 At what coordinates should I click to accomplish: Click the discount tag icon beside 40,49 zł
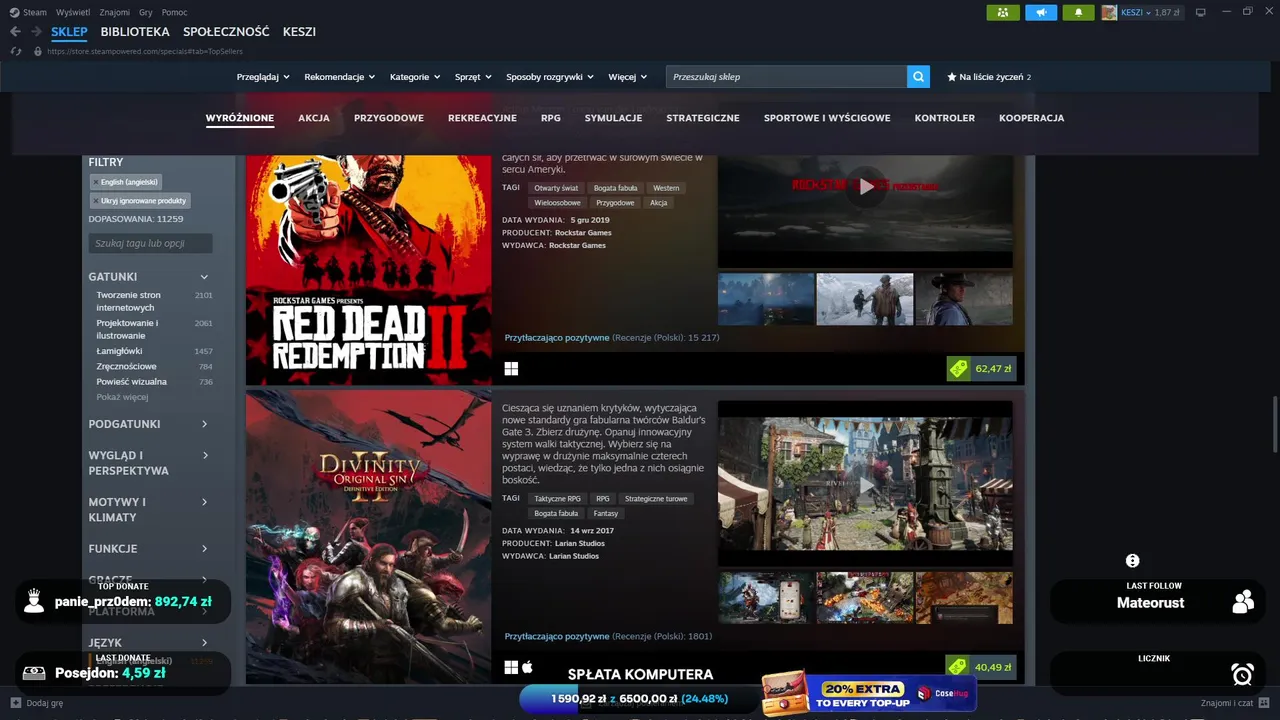click(x=959, y=667)
